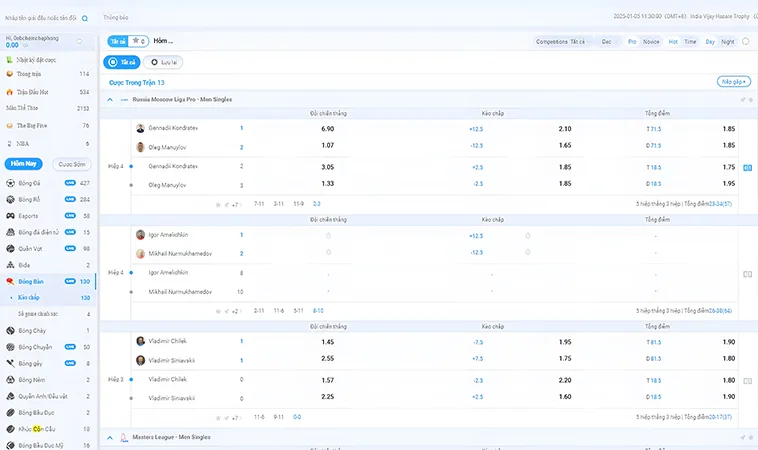Switch to the Cược Sớm tab
The image size is (758, 450).
[x=72, y=163]
